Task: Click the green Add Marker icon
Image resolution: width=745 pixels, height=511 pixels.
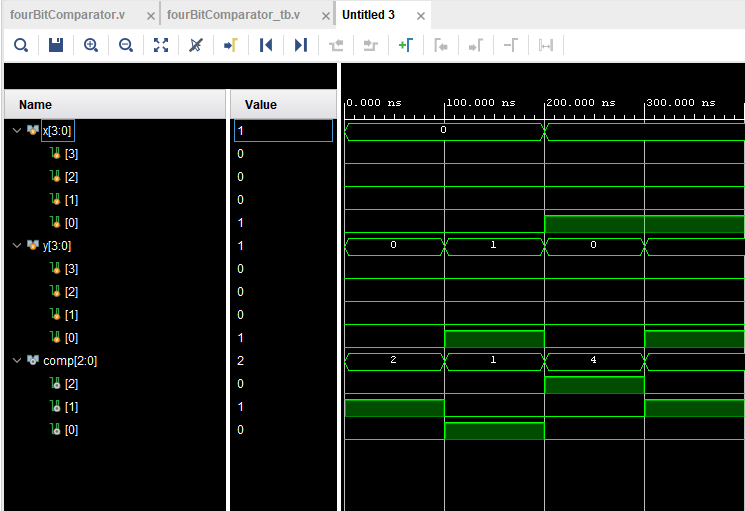Action: (x=405, y=45)
